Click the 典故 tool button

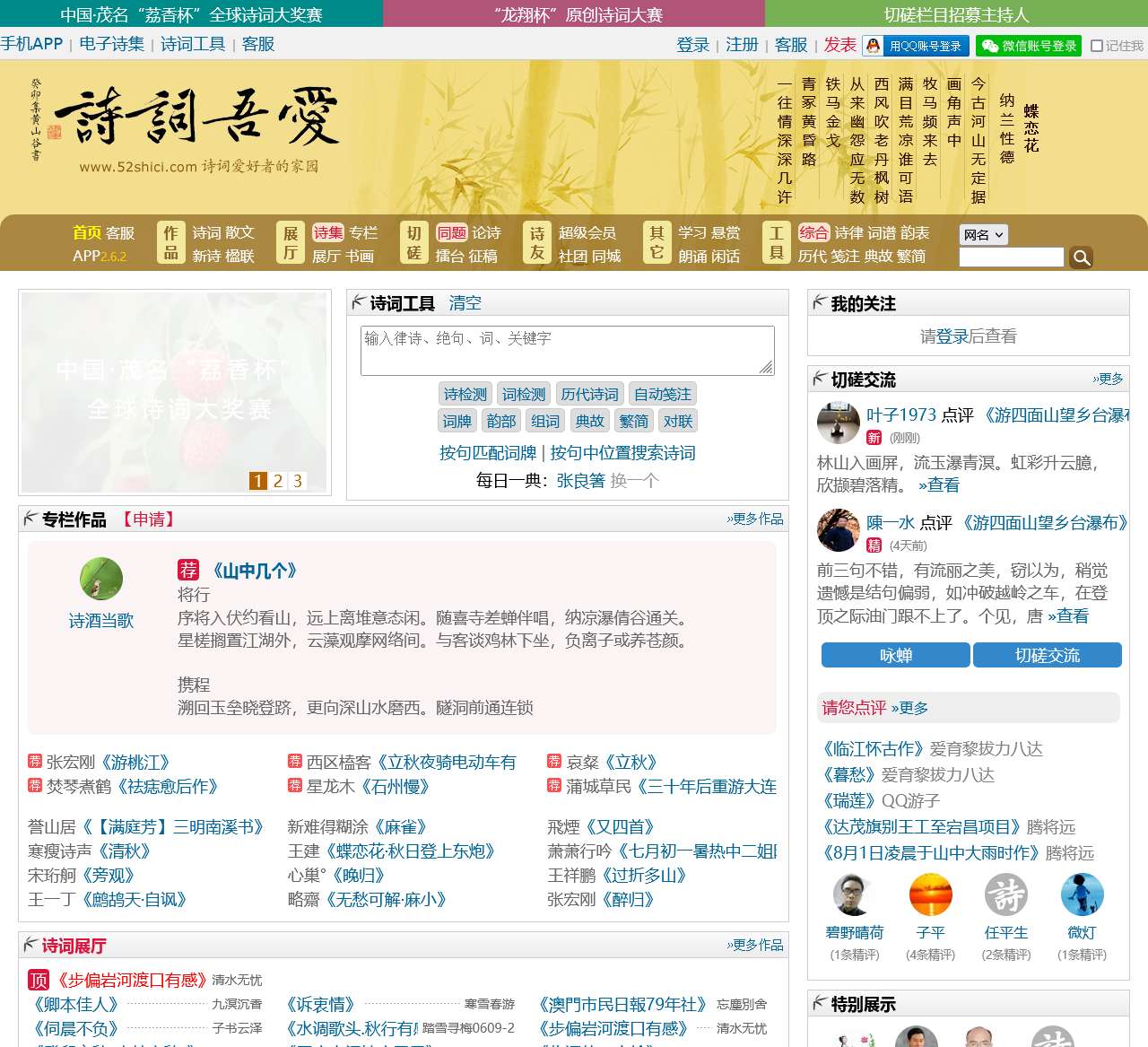click(589, 421)
